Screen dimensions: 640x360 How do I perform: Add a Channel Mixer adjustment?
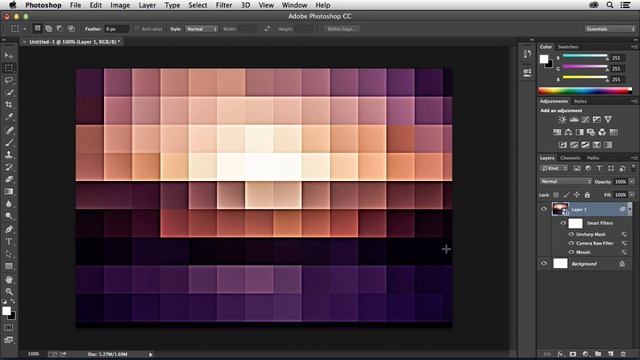coord(602,132)
